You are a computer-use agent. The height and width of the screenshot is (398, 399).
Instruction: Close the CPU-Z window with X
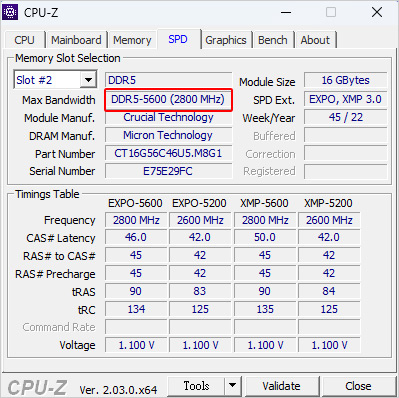[377, 13]
